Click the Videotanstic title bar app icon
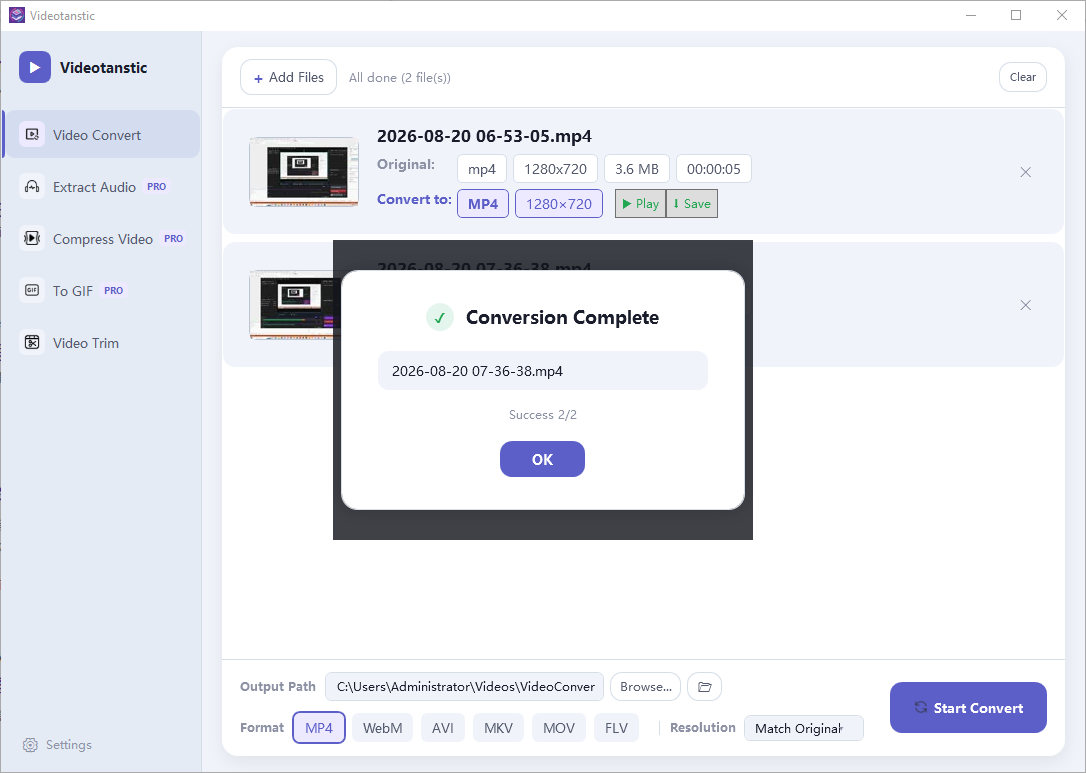 click(17, 15)
